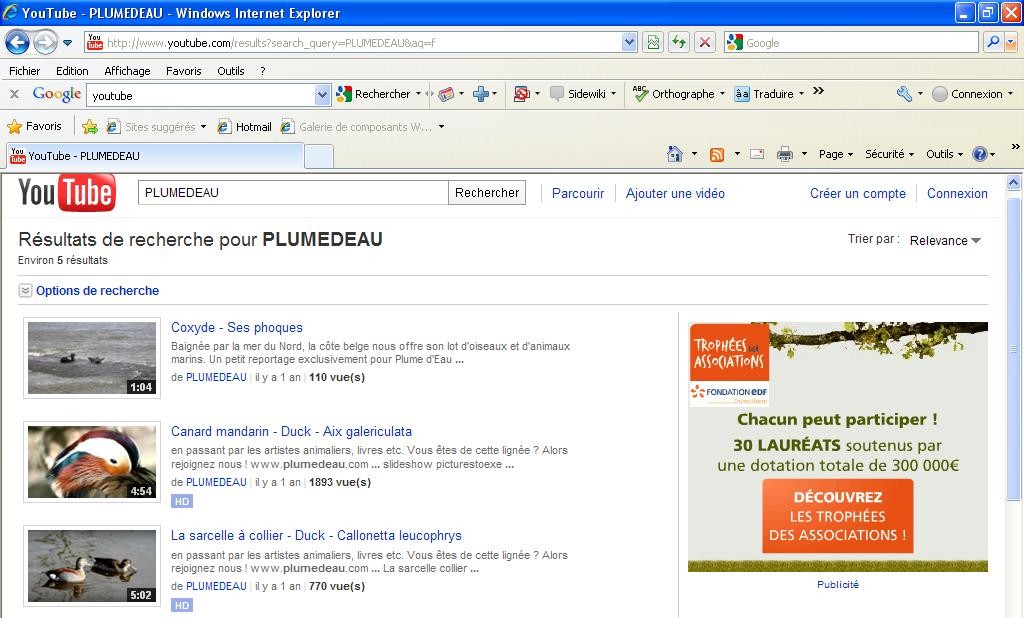Click the RSS feeds icon
The image size is (1024, 618).
717,154
